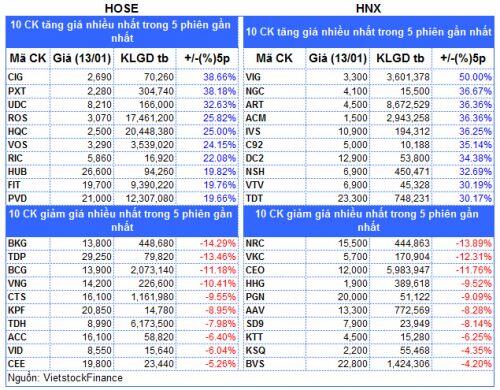
Task: Click the HNX Mã CK column header
Action: [x=274, y=58]
